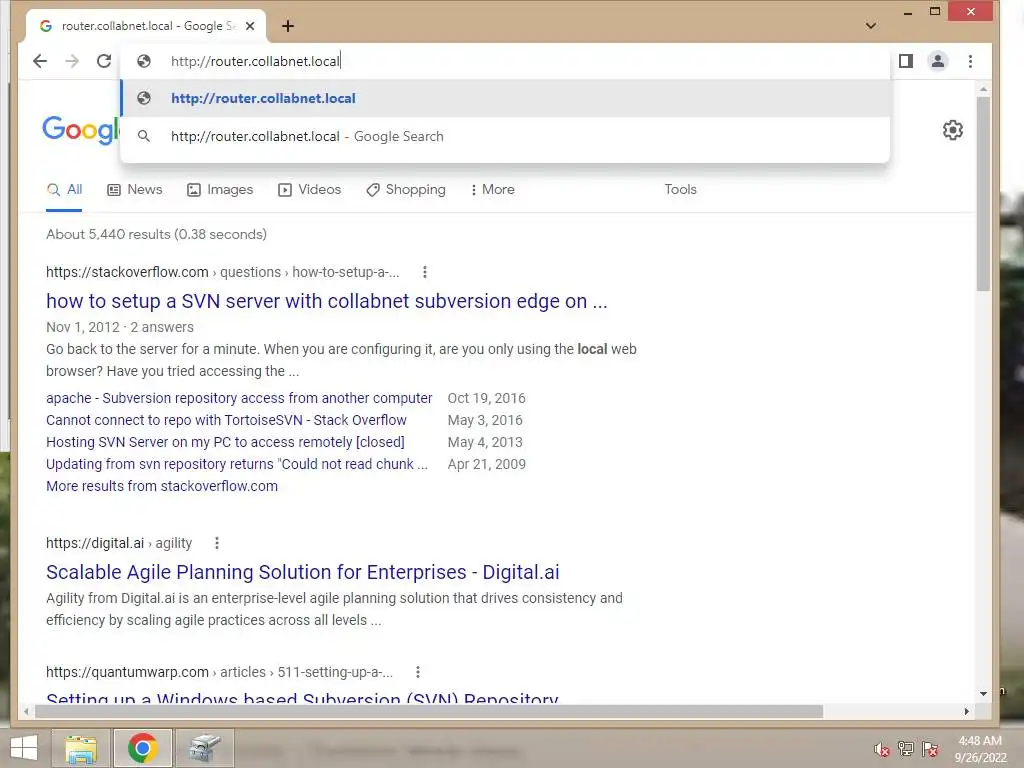Image resolution: width=1024 pixels, height=768 pixels.
Task: Click inside the address bar text
Action: click(x=255, y=61)
